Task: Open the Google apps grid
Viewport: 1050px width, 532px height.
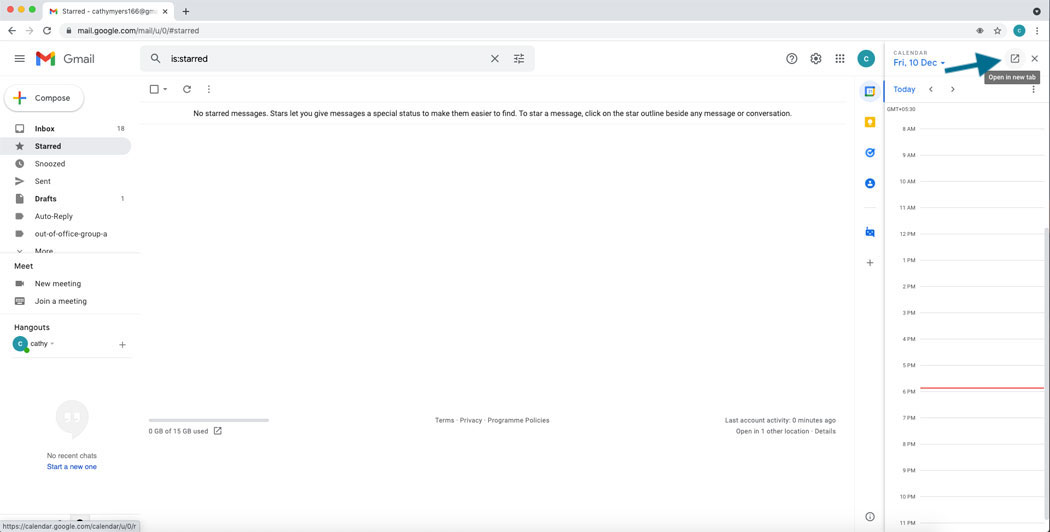Action: [x=840, y=59]
